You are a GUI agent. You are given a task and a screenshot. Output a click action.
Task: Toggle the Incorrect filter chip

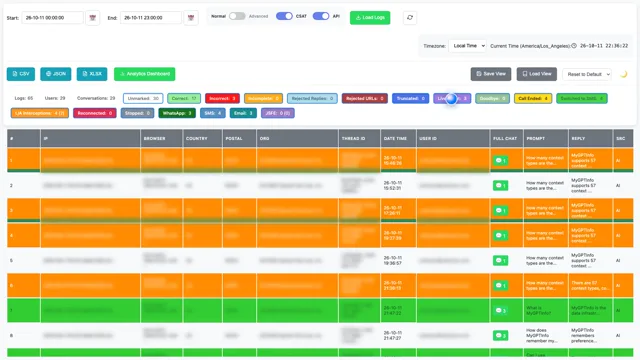[x=222, y=98]
